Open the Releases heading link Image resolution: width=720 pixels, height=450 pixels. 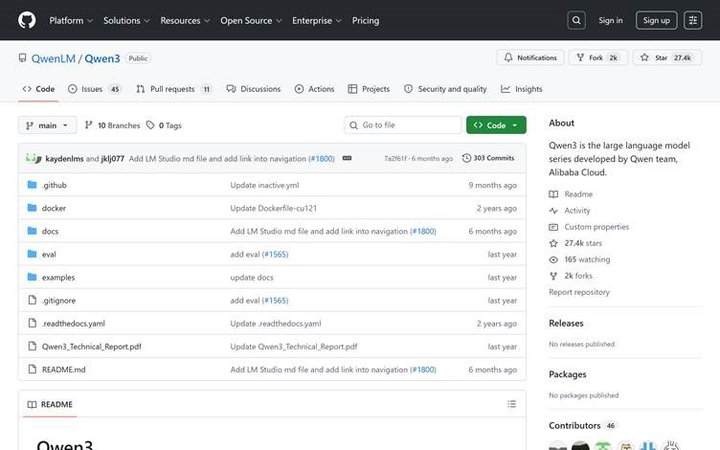coord(566,323)
